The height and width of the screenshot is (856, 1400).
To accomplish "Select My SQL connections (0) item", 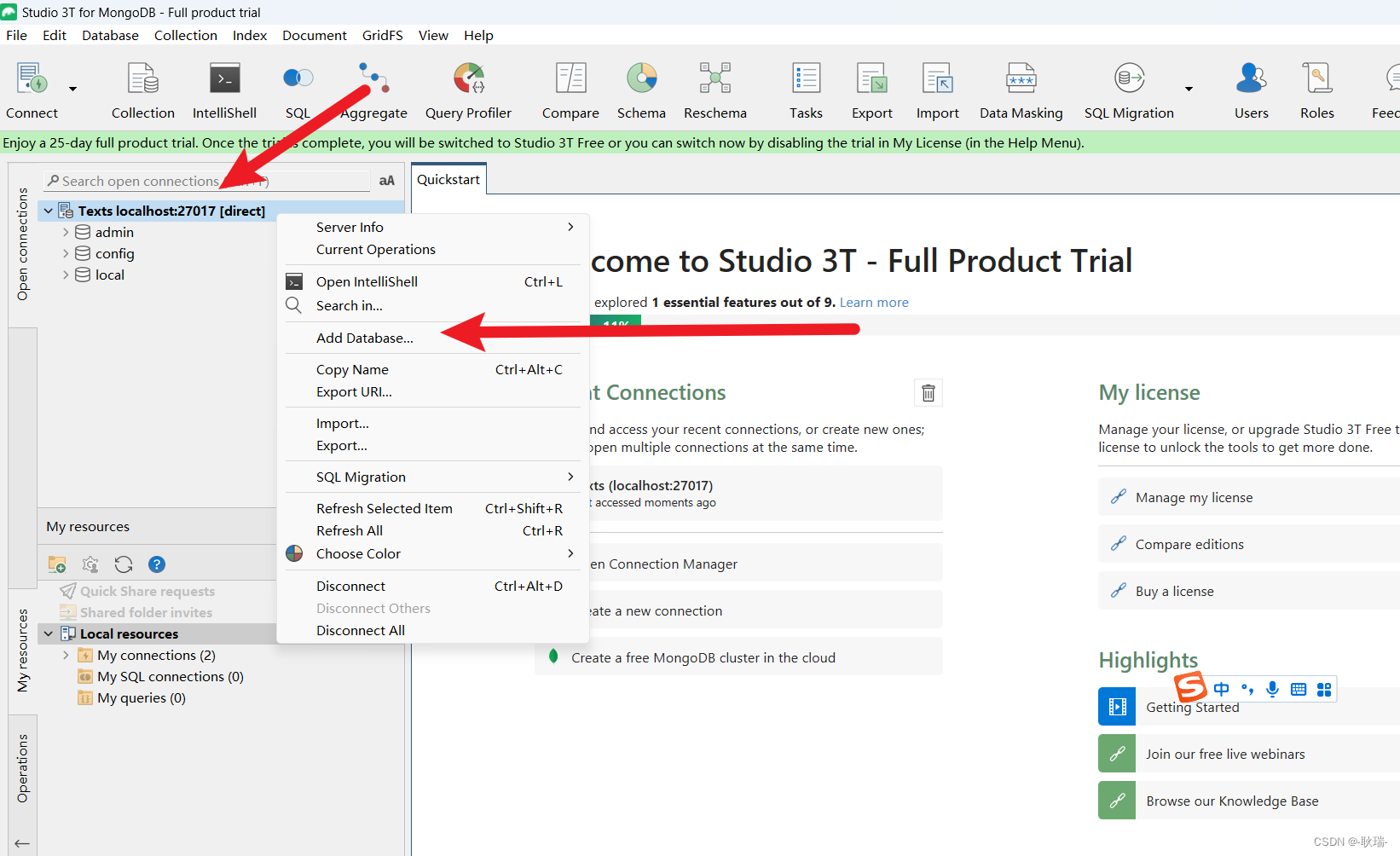I will (x=170, y=676).
